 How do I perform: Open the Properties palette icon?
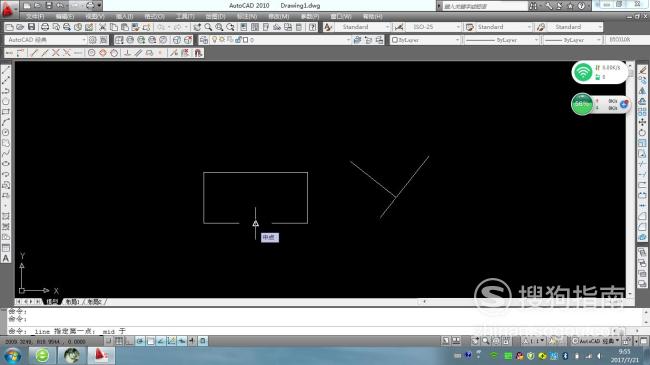(x=243, y=27)
